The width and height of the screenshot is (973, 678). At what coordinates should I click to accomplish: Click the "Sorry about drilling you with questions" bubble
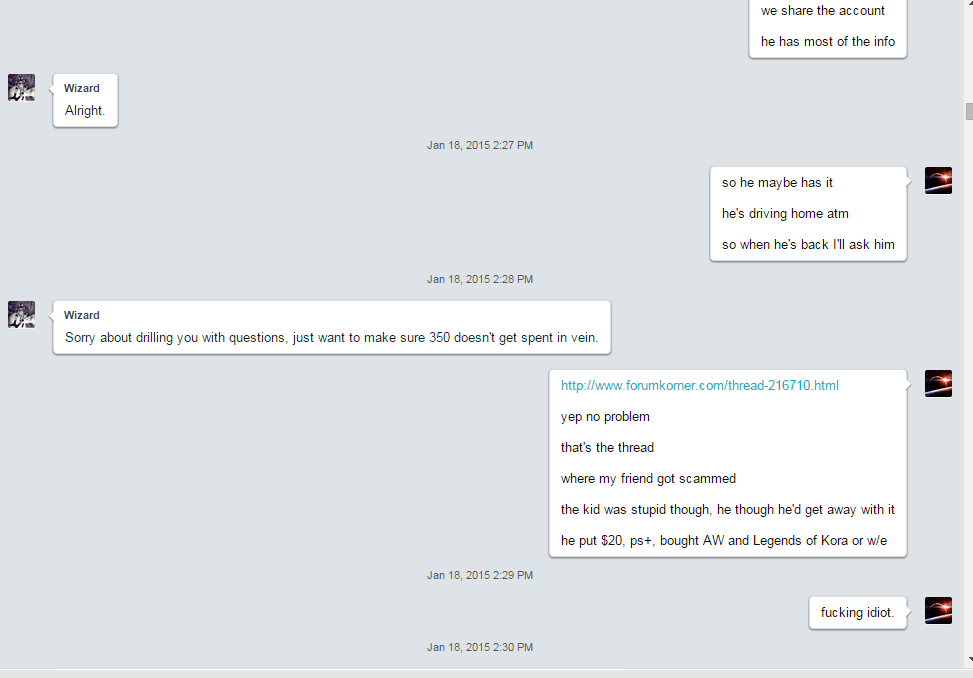(332, 328)
